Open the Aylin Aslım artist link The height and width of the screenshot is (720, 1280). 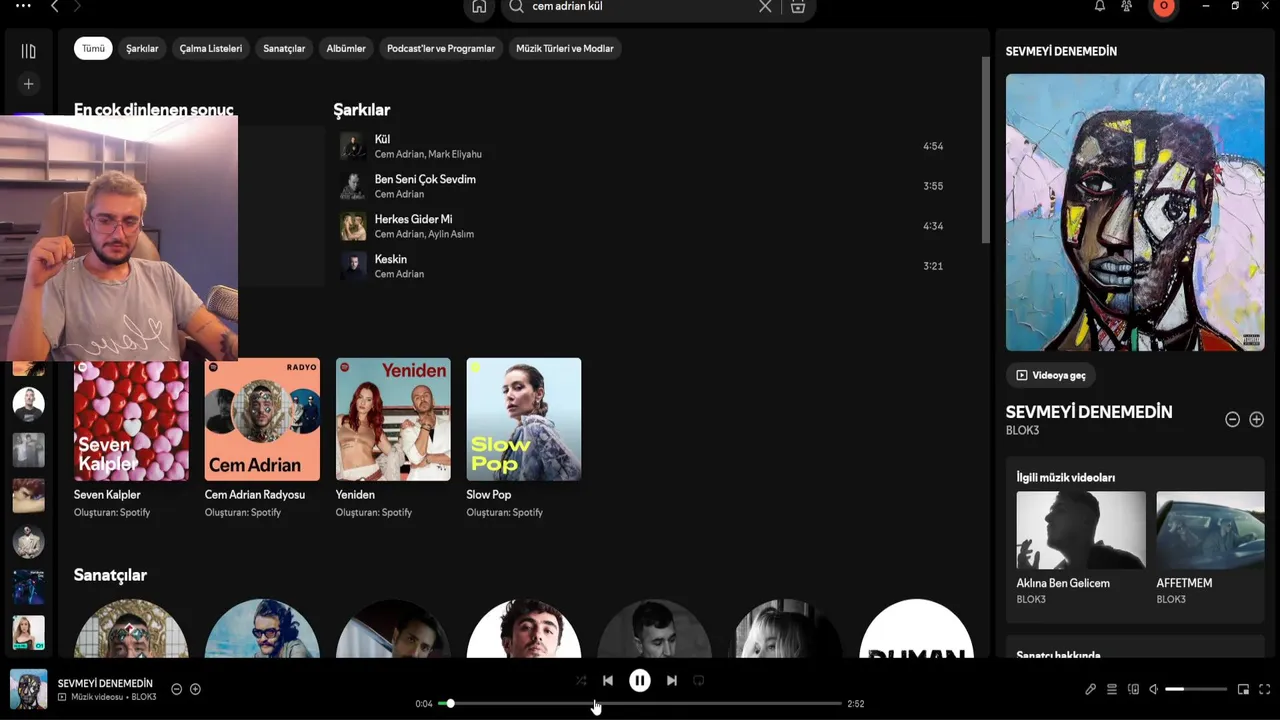(451, 234)
